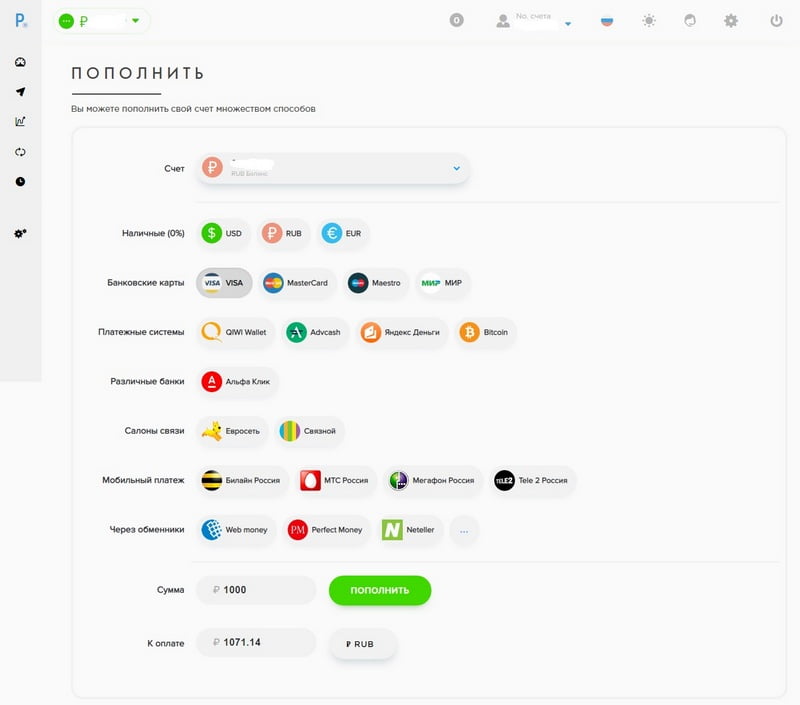The image size is (800, 705).
Task: Click the Сумма amount input field
Action: coord(256,590)
